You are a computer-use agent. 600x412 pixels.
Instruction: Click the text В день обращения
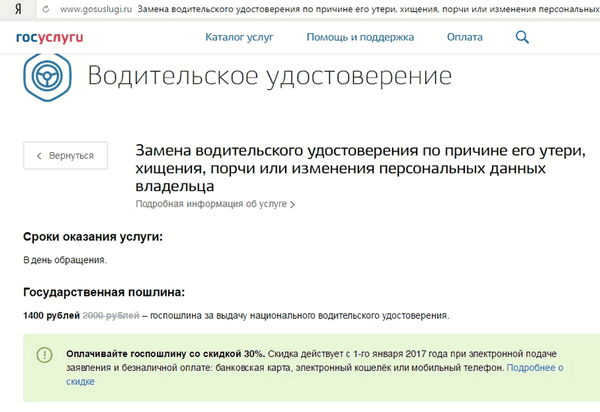click(x=65, y=260)
